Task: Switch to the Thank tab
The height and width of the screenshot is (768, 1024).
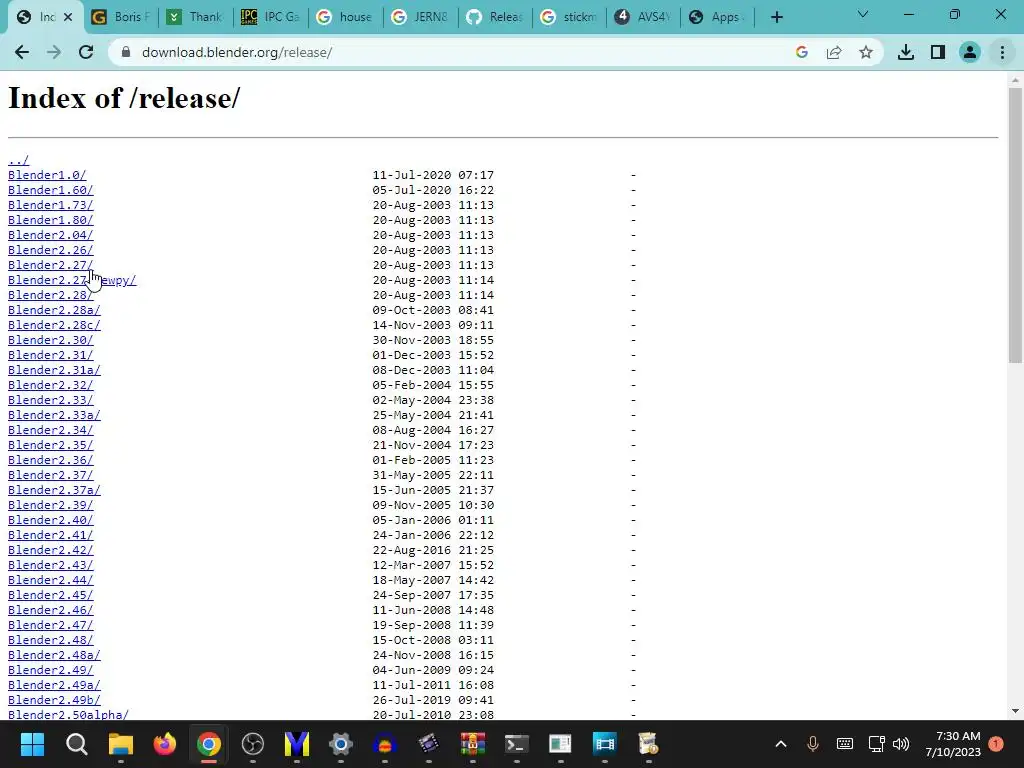Action: [196, 17]
